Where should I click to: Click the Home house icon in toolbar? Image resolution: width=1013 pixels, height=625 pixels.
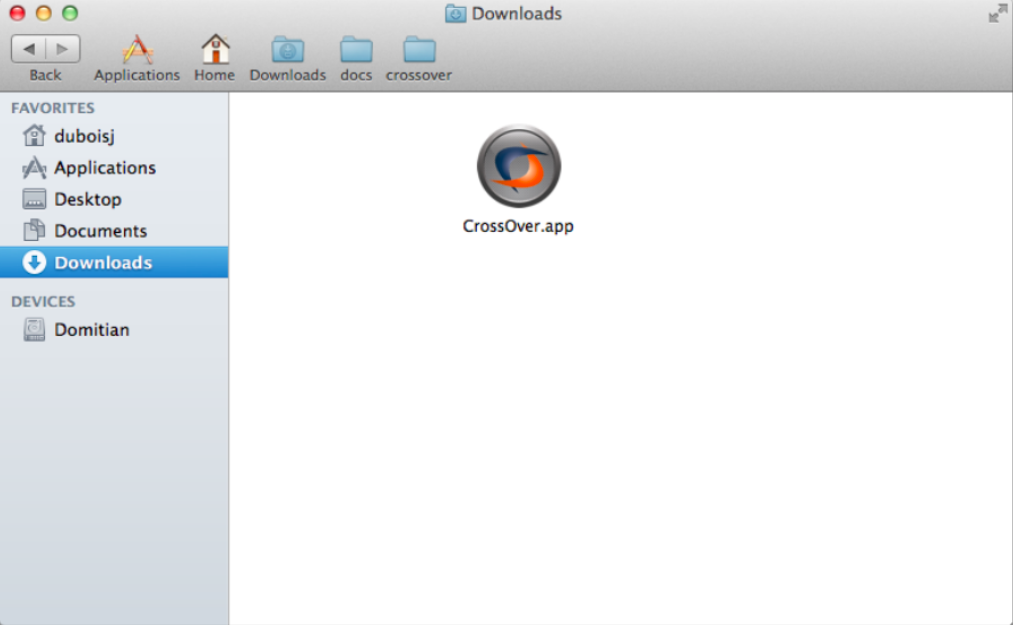pos(215,49)
